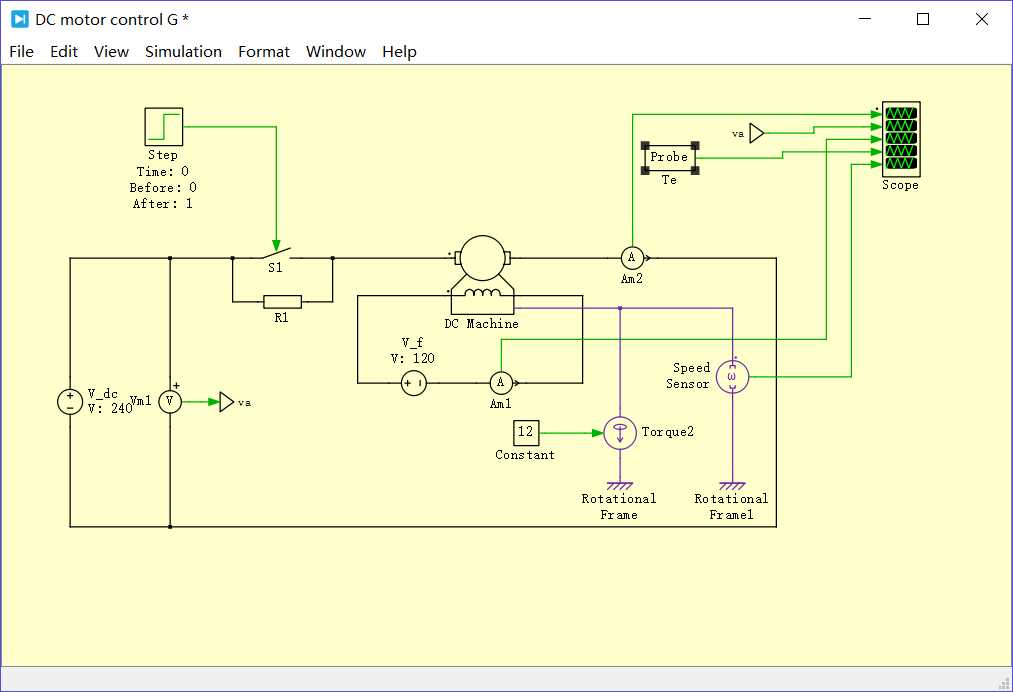The height and width of the screenshot is (692, 1013).
Task: Click the 'Vm1' label text
Action: click(141, 401)
